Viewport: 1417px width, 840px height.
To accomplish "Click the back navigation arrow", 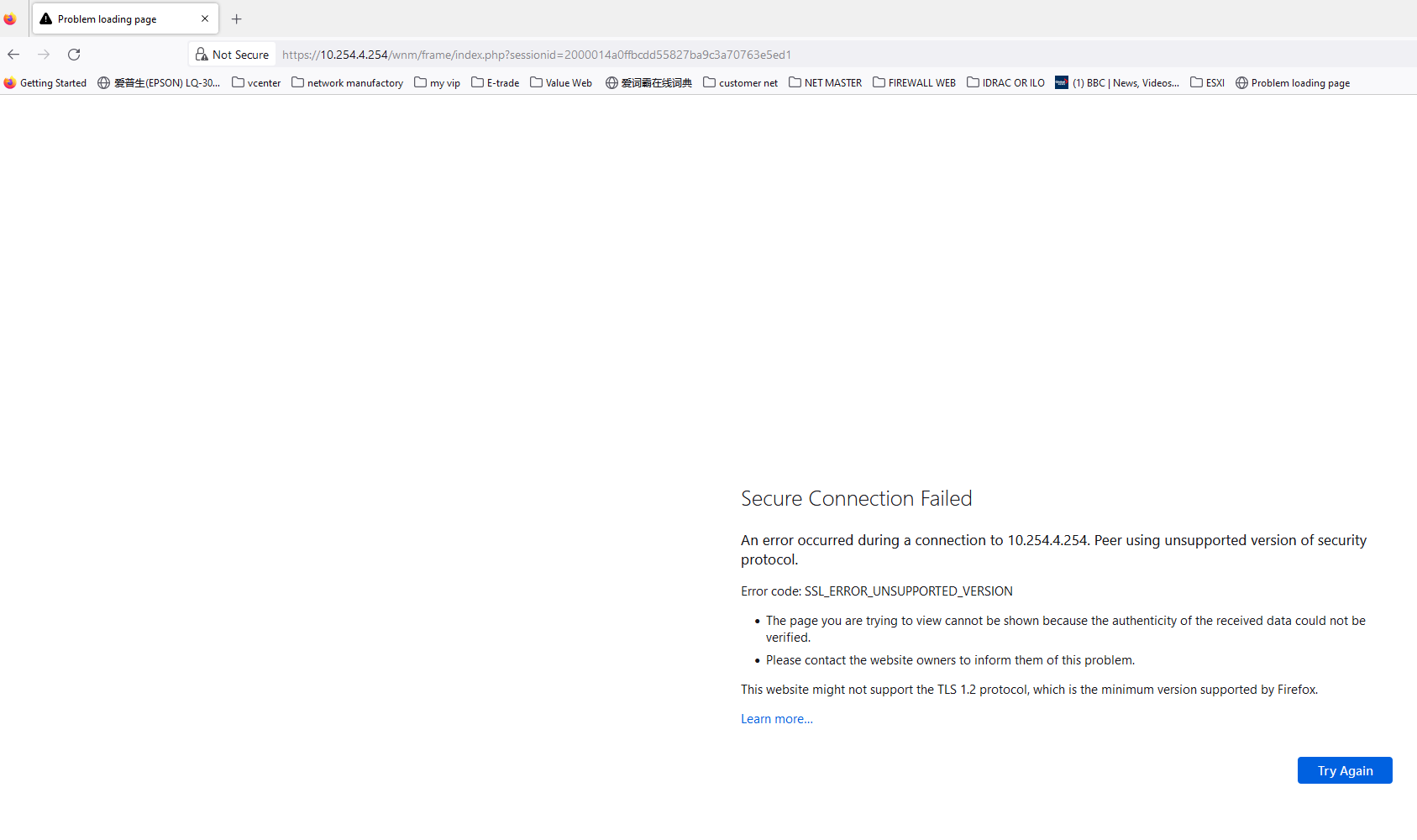I will 13,55.
